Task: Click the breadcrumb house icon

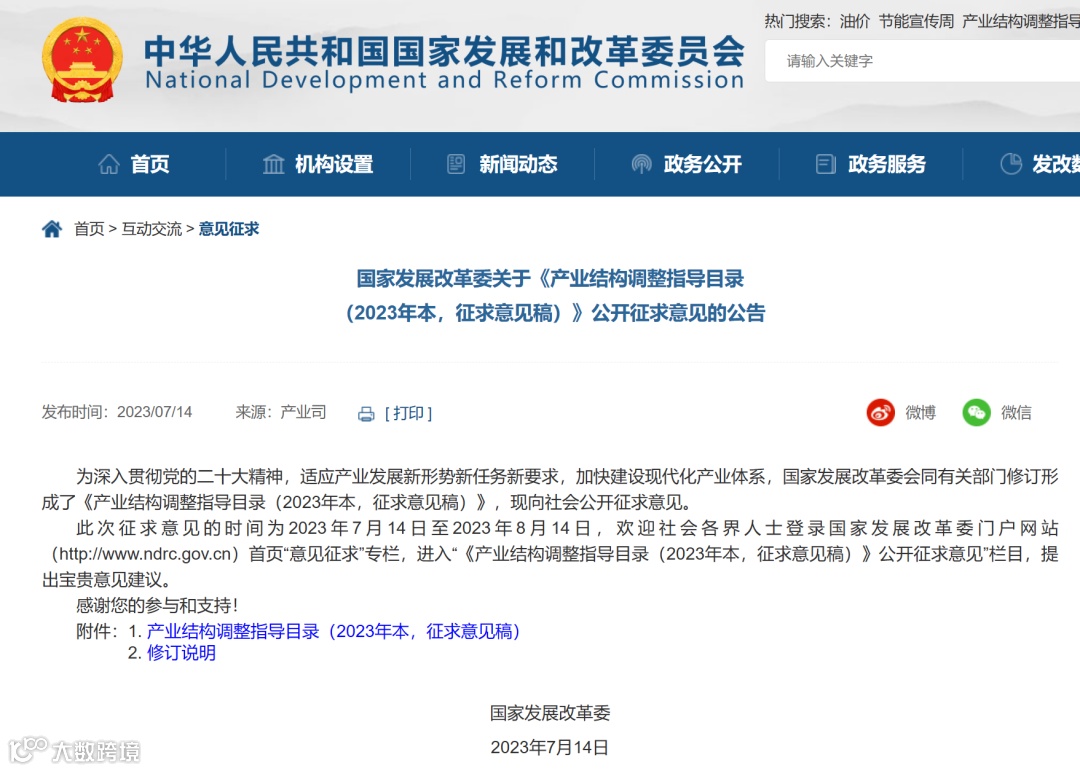Action: [52, 229]
